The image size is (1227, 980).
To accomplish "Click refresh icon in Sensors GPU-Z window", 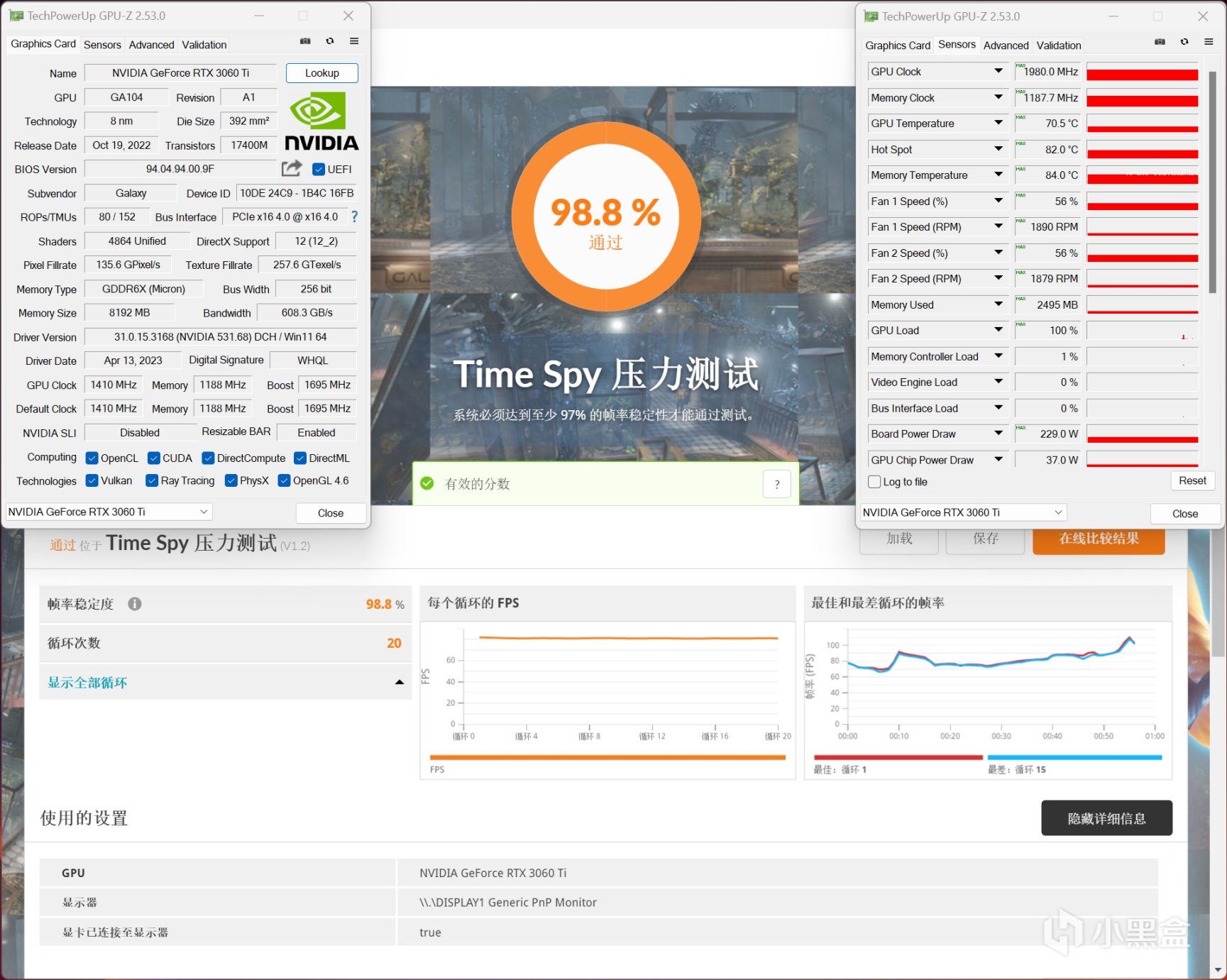I will pyautogui.click(x=1184, y=42).
